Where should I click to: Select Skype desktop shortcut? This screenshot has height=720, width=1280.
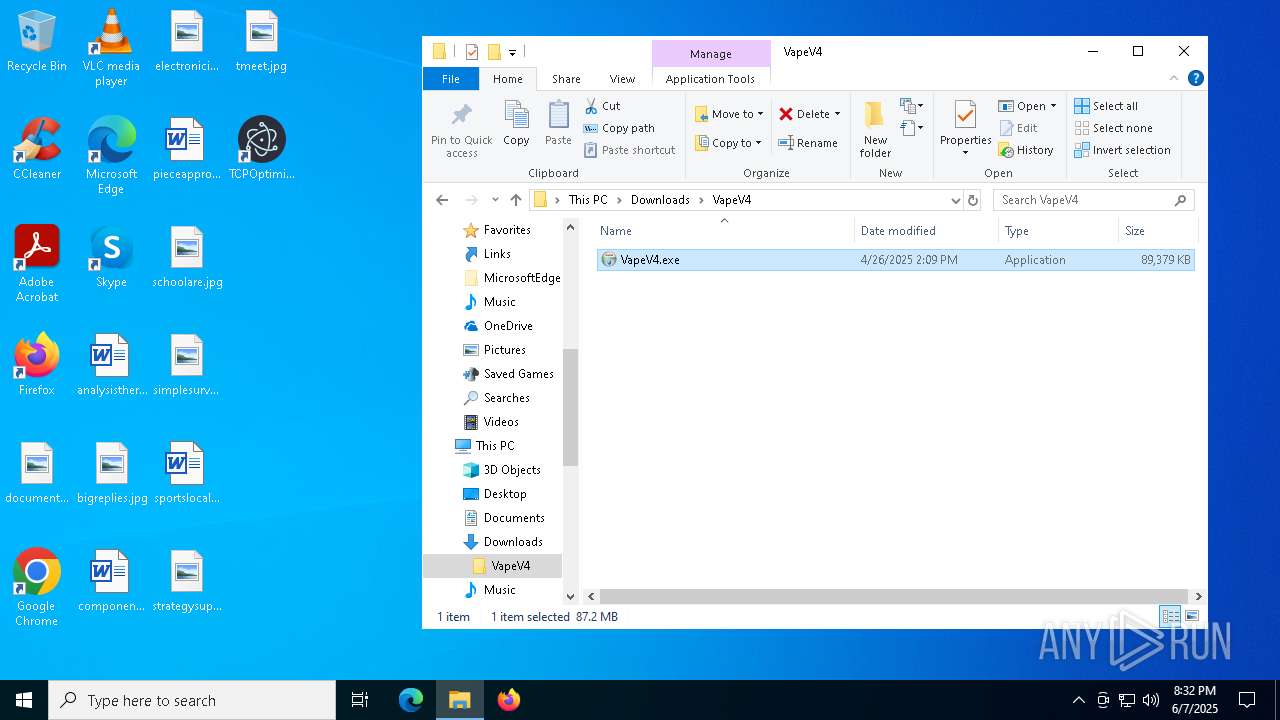coord(111,257)
